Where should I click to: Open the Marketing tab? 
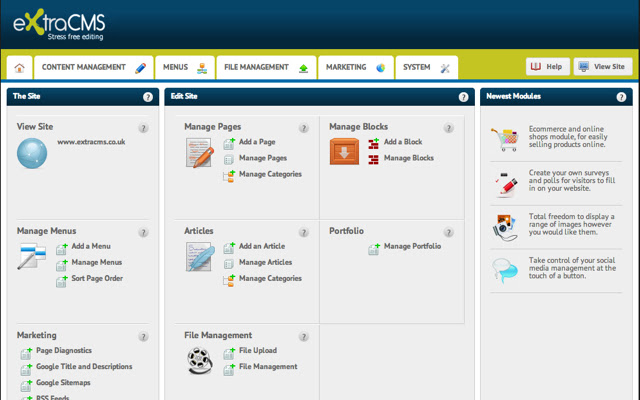[356, 67]
